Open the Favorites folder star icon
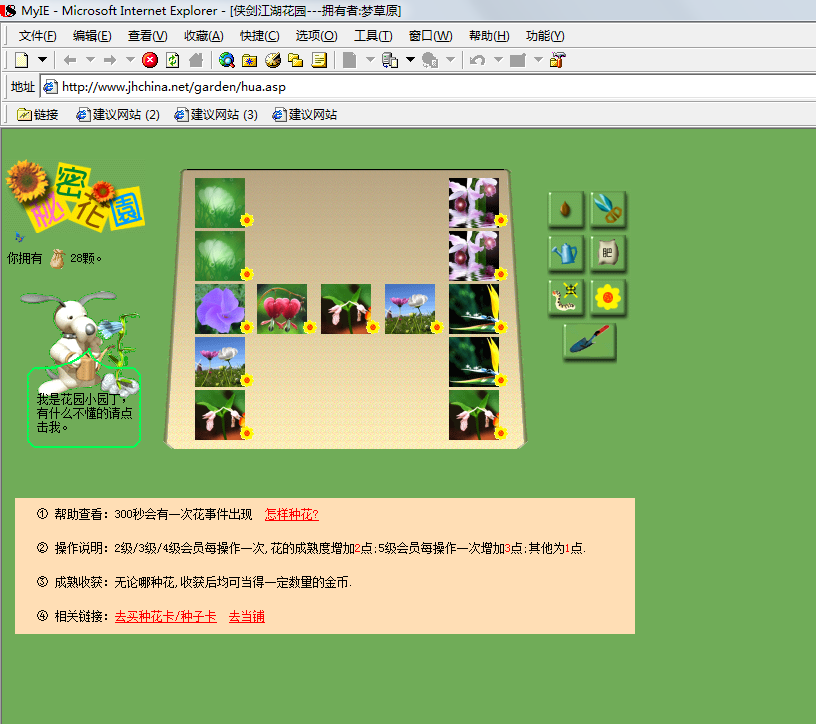 (x=250, y=60)
